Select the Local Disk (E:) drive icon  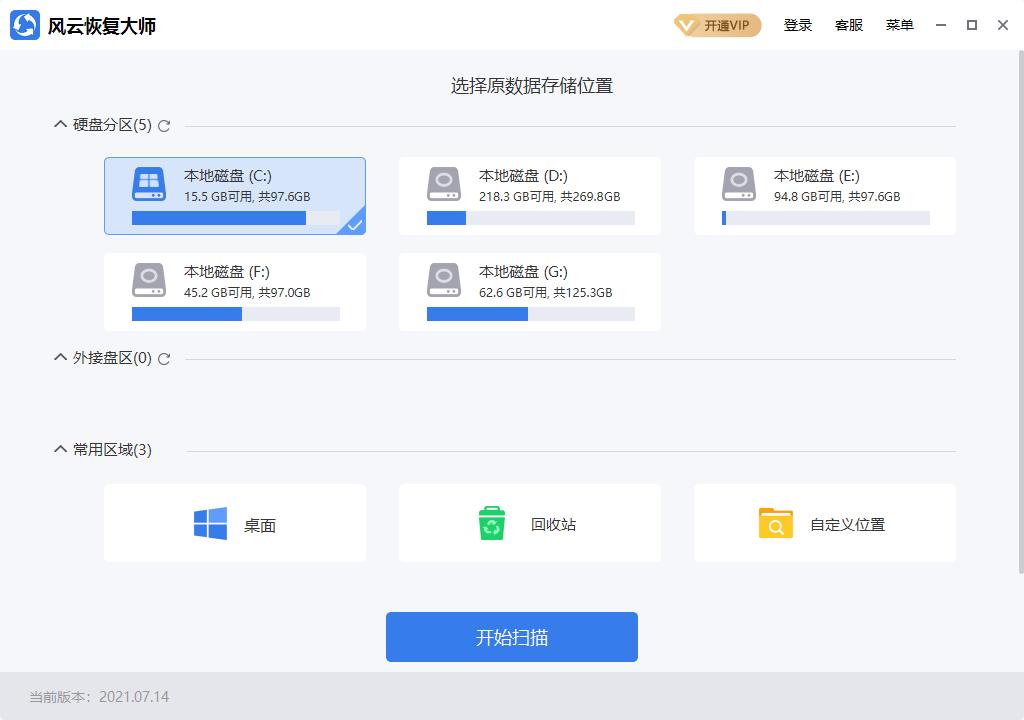pyautogui.click(x=739, y=184)
